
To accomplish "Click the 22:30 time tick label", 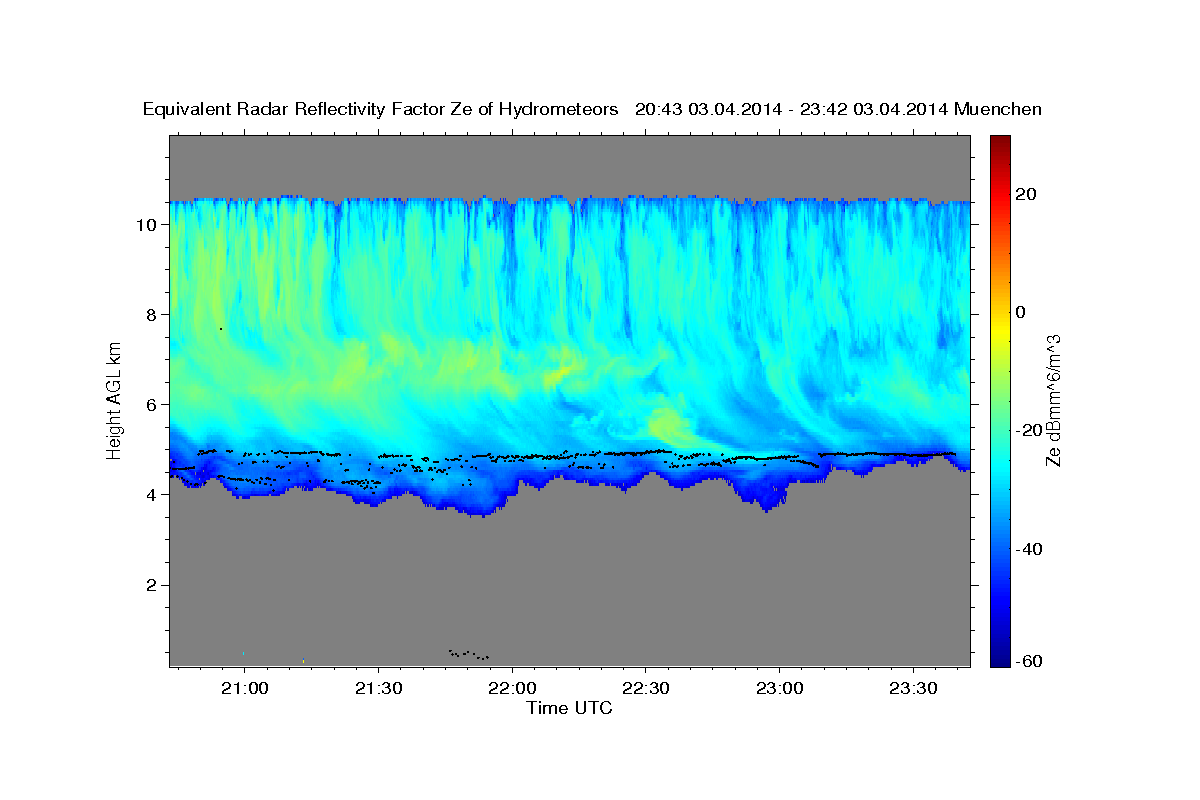I will click(x=645, y=688).
